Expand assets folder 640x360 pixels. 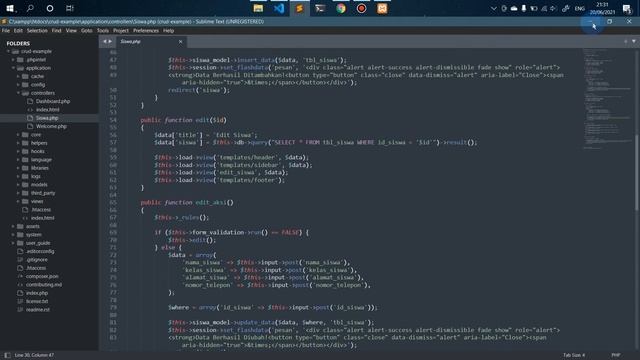13,226
